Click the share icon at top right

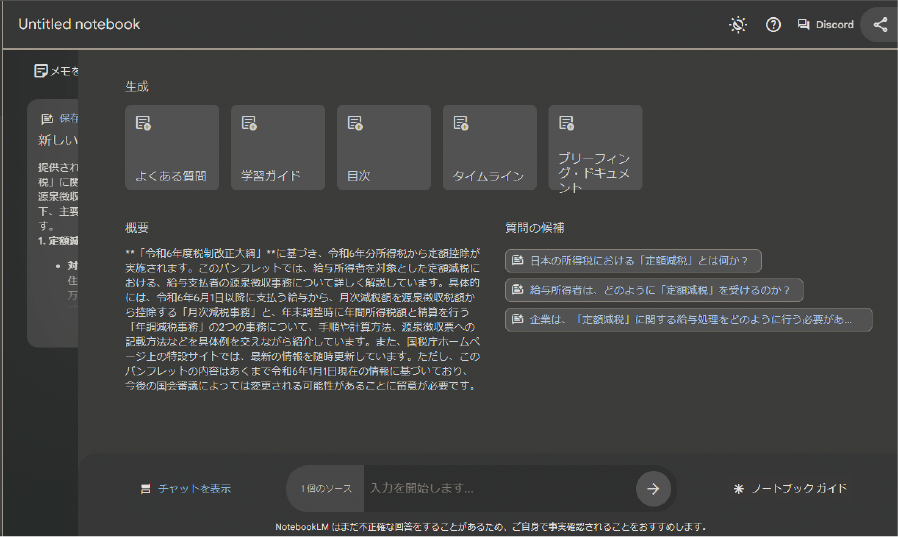[x=880, y=25]
